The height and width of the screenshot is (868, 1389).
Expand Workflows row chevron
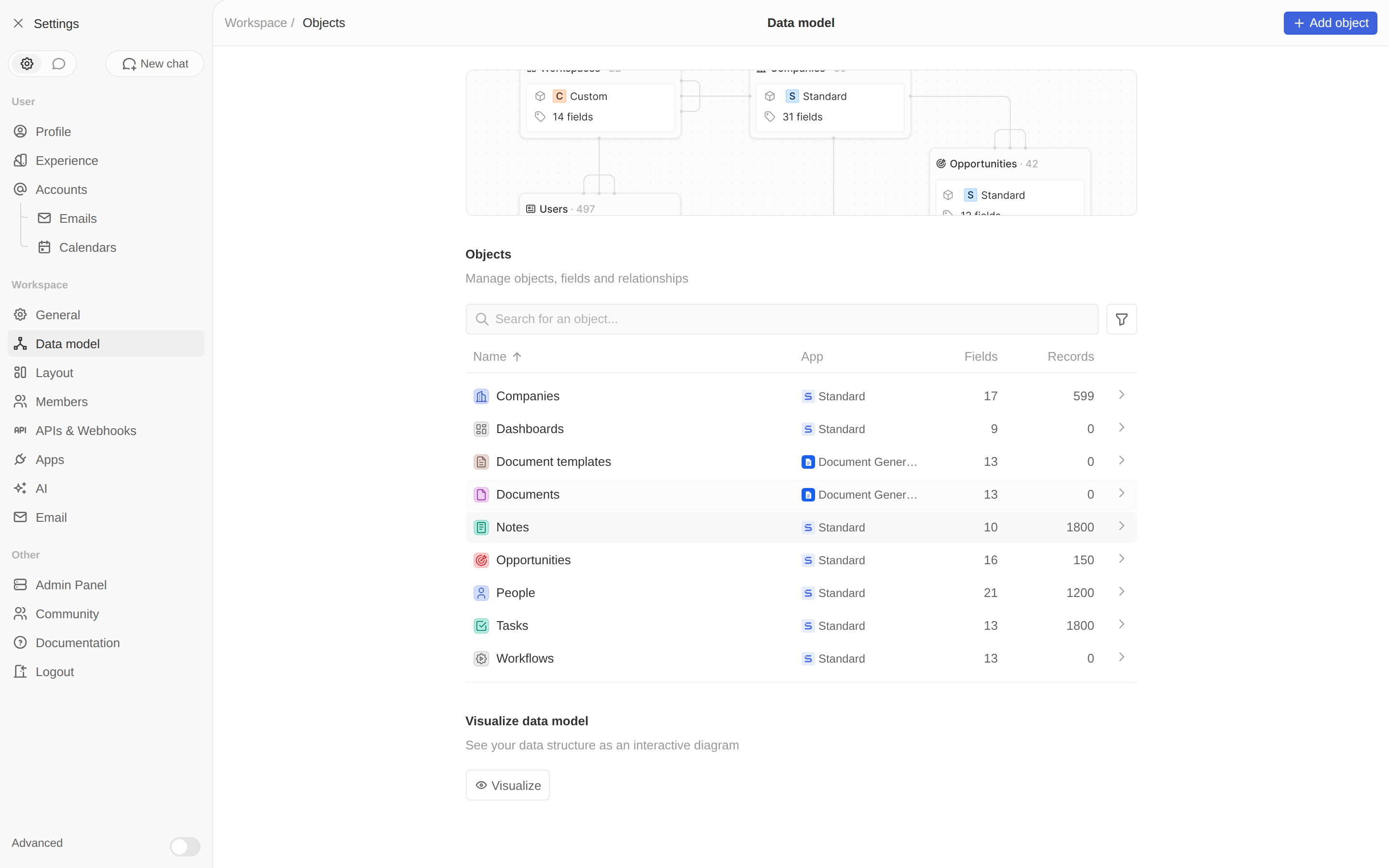1121,657
